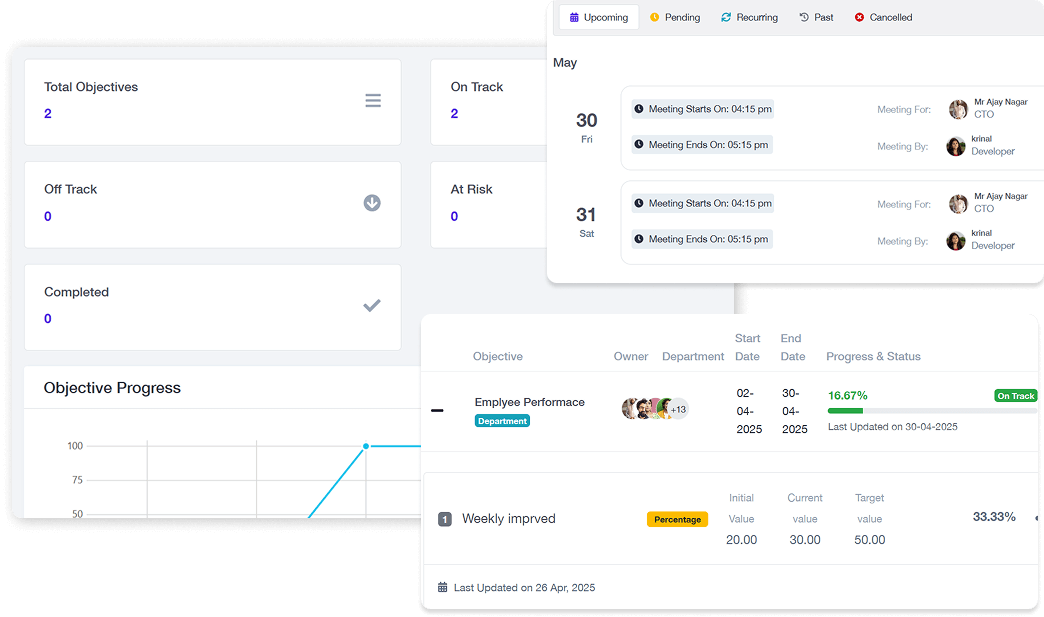Click the clock icon beside May 30 meeting start
This screenshot has width=1044, height=617.
click(639, 109)
